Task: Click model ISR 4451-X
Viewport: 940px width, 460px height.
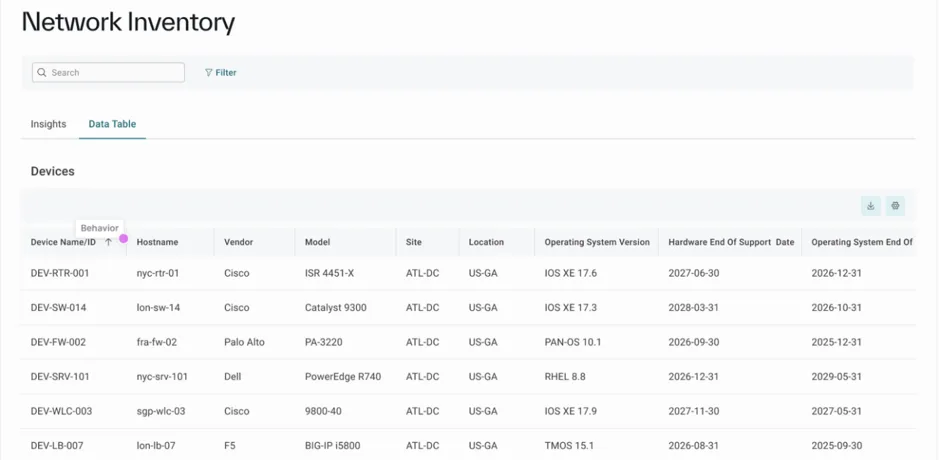Action: (330, 273)
